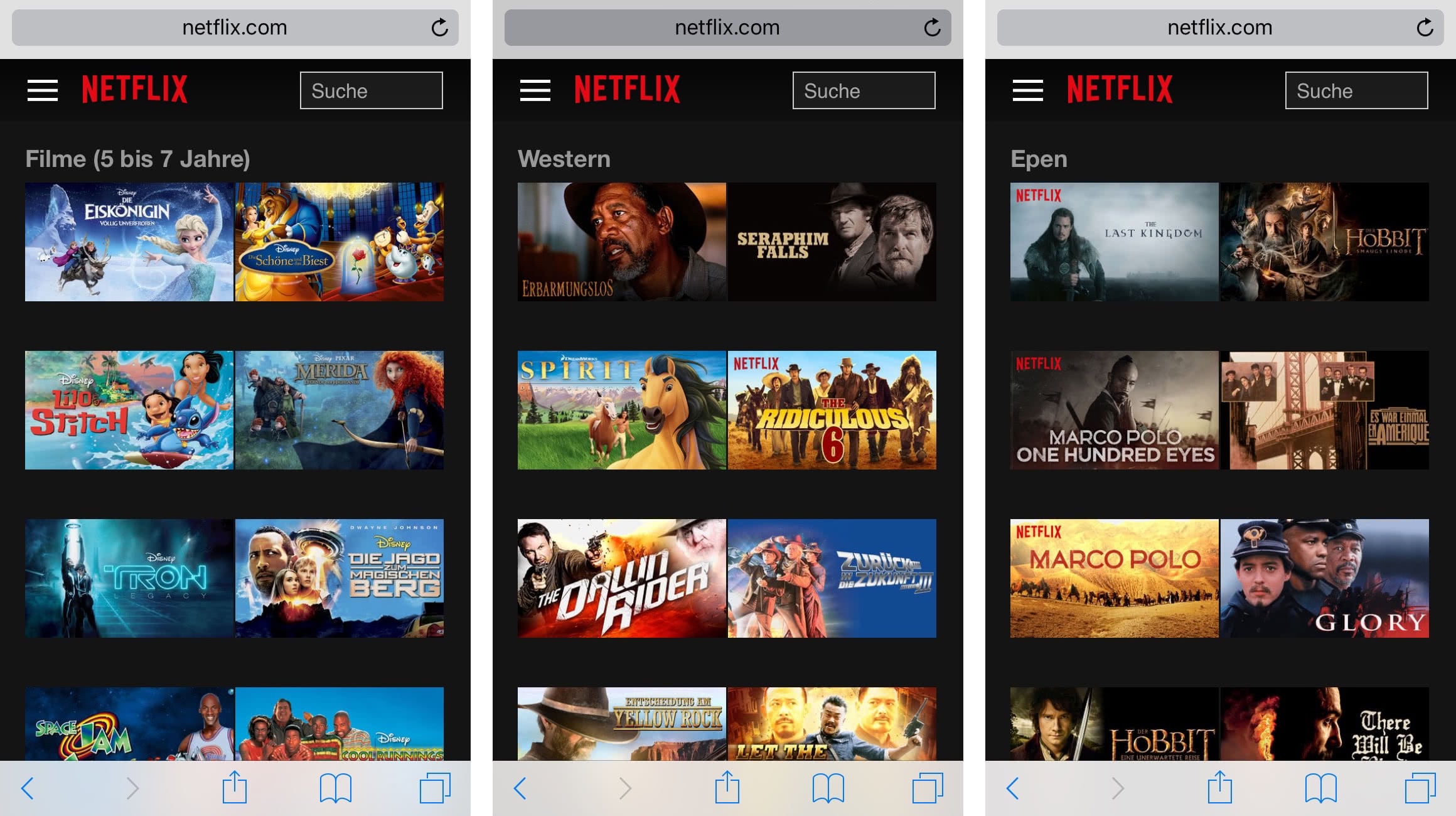Select The Ridiculous 6 poster
The image size is (1456, 816).
coord(832,410)
